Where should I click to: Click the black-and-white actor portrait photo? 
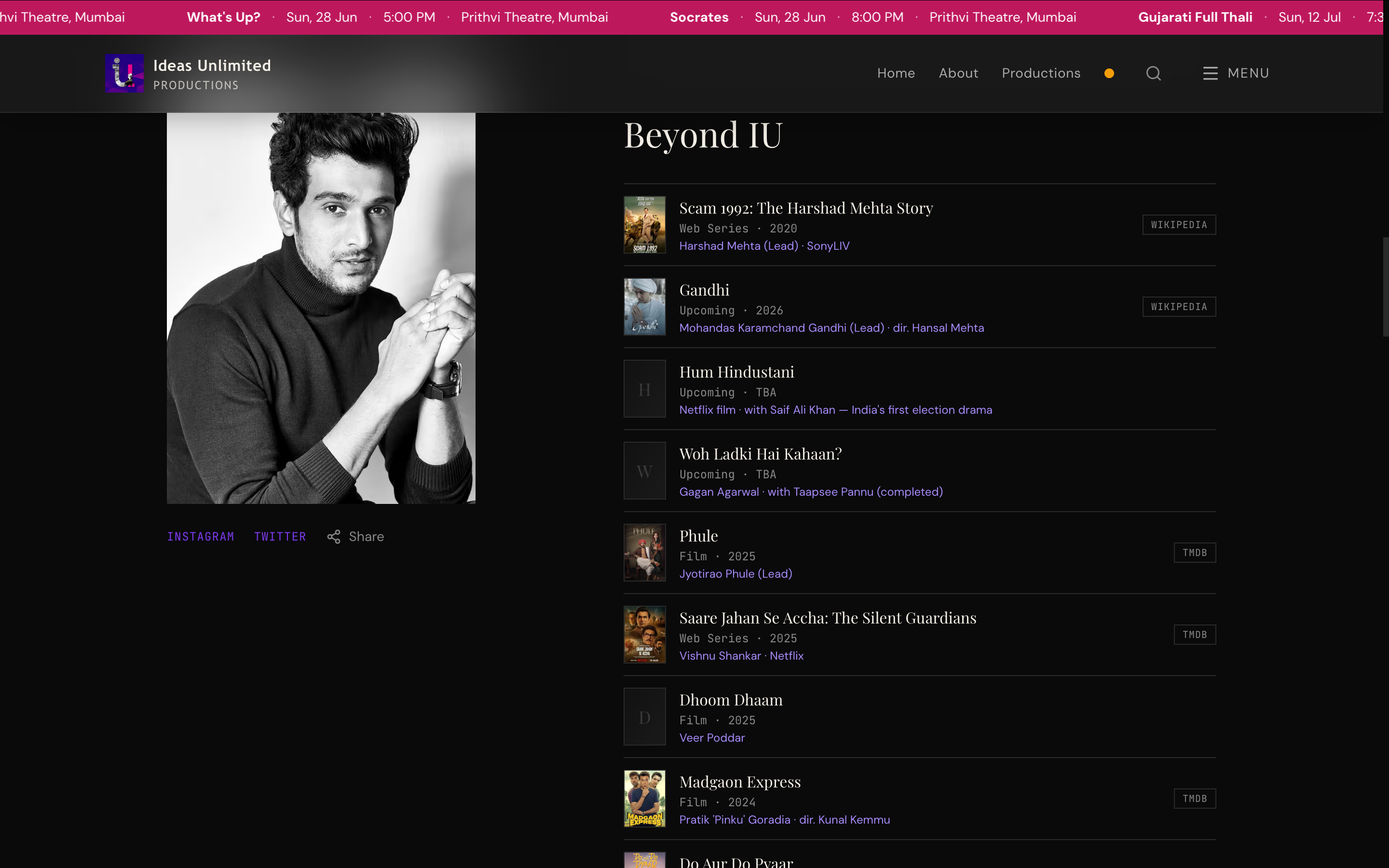point(321,308)
